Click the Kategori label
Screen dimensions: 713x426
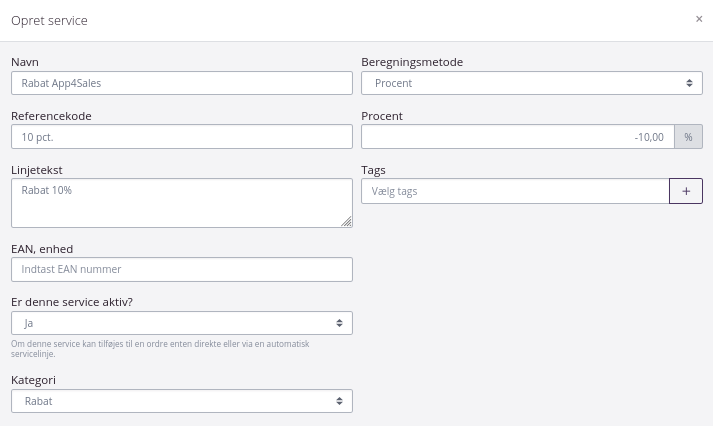(x=33, y=380)
